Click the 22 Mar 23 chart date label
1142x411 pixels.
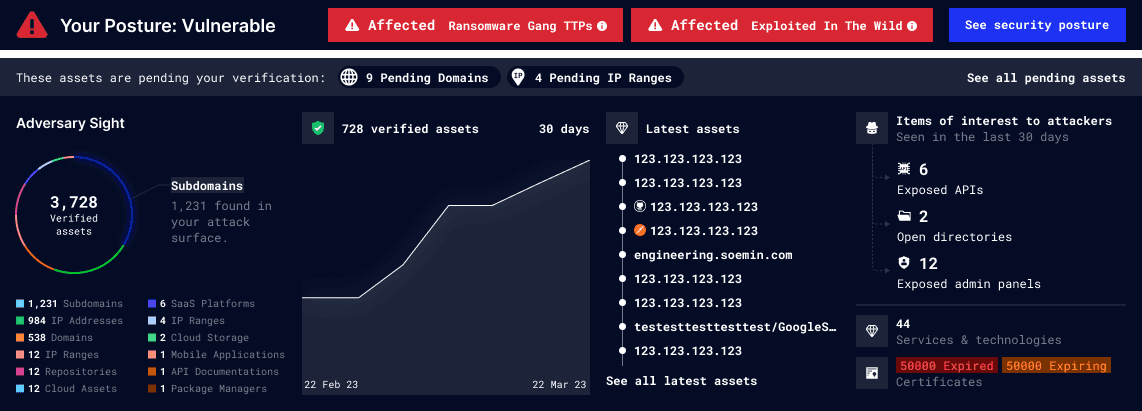(x=559, y=384)
